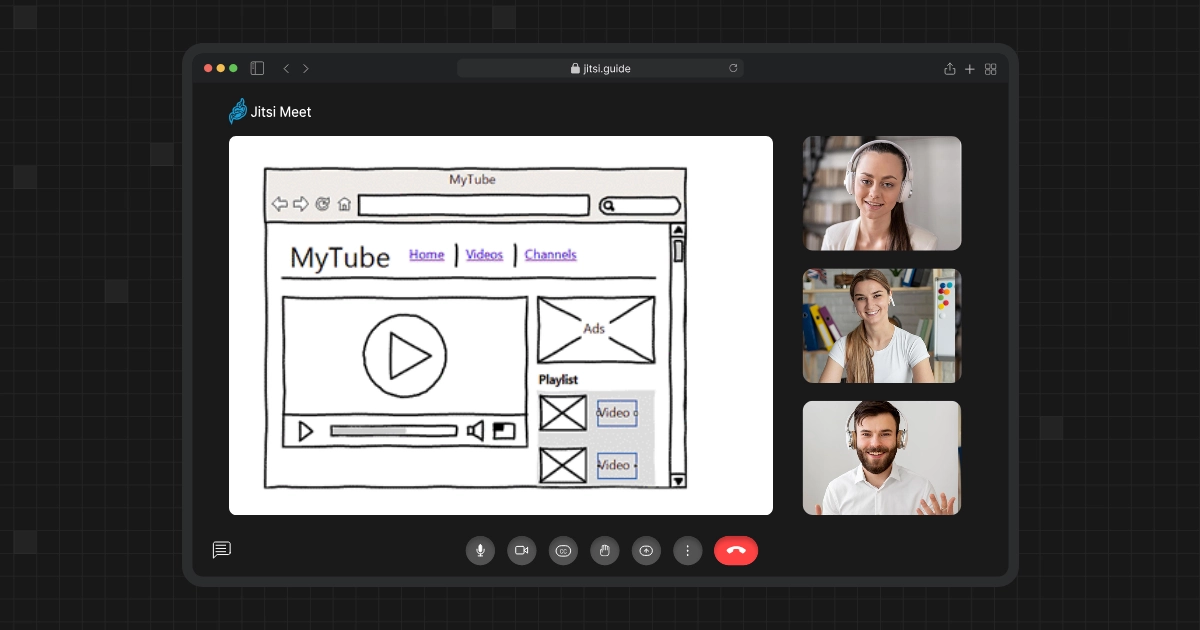1200x630 pixels.
Task: Toggle the browser sidebar panel
Action: click(x=257, y=68)
